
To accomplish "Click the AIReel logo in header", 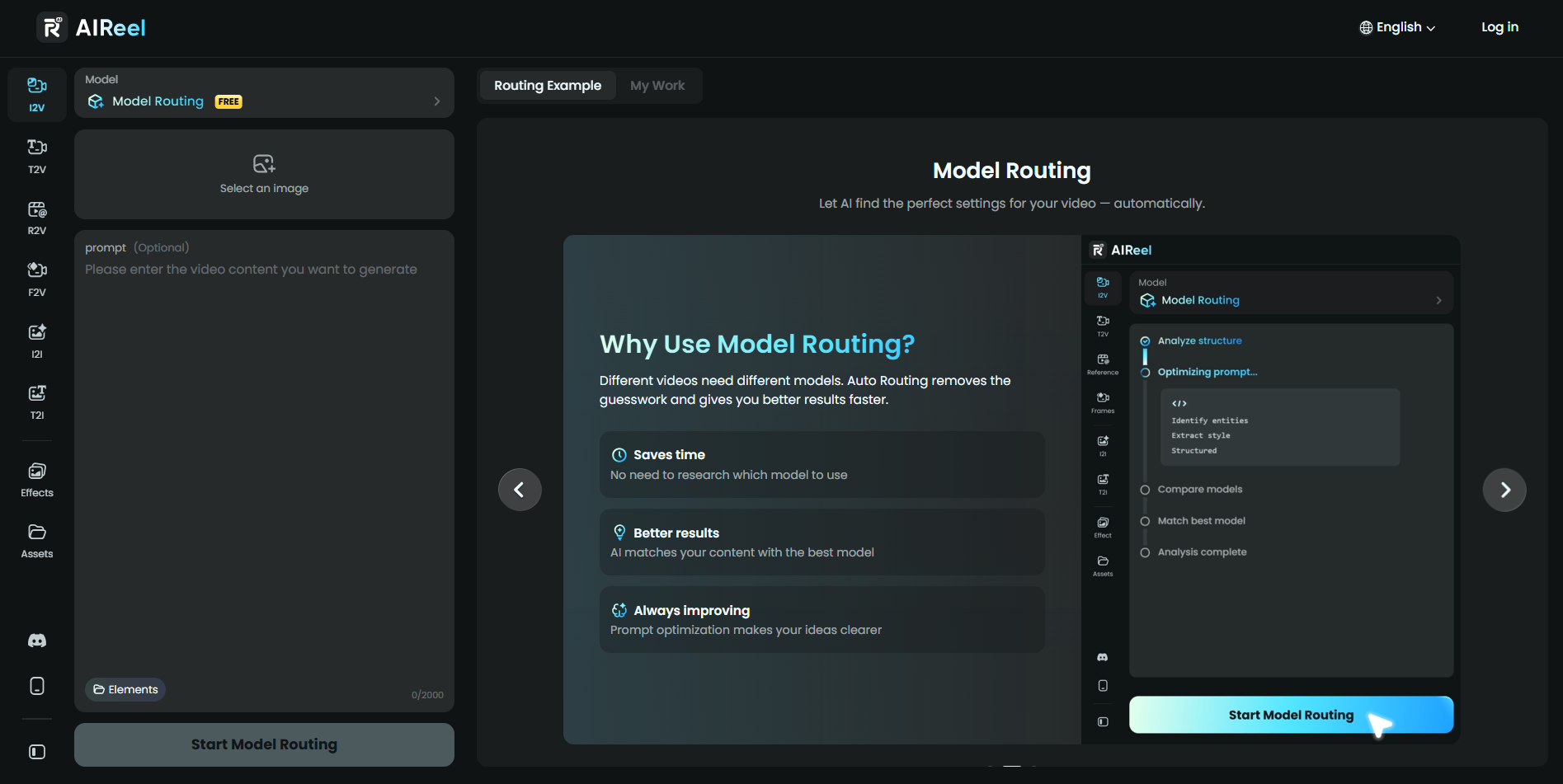I will [92, 27].
